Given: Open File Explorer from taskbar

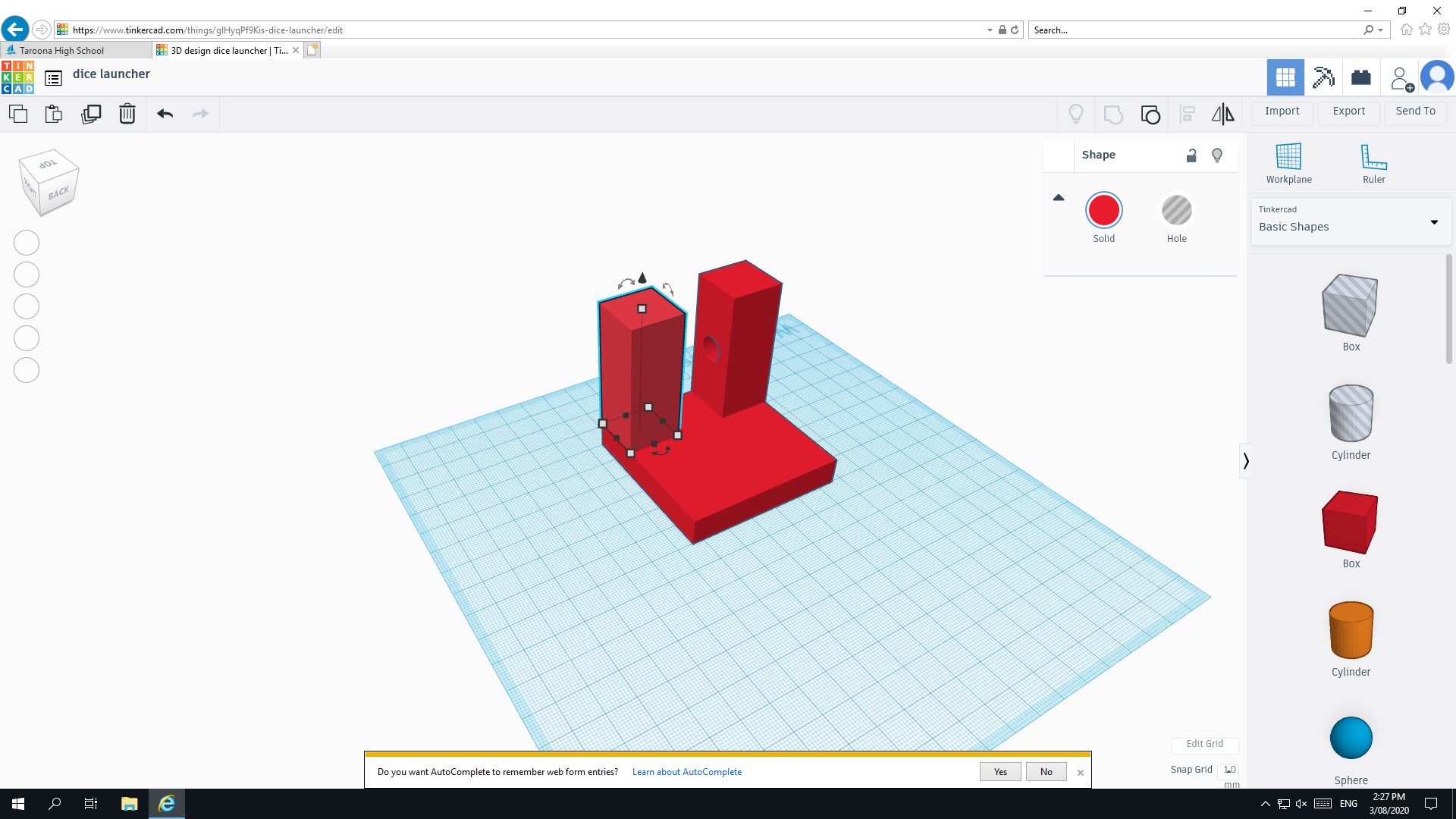Looking at the screenshot, I should tap(129, 804).
